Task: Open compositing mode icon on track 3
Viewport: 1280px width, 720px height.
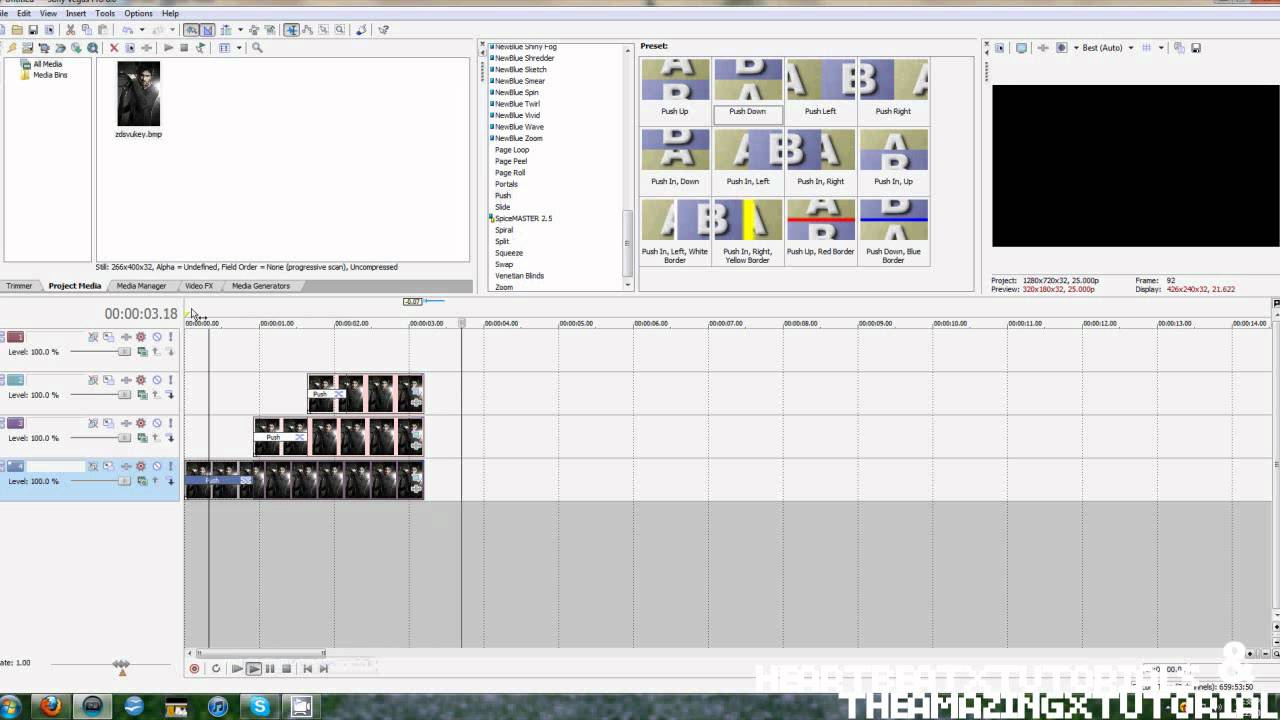Action: pyautogui.click(x=142, y=438)
